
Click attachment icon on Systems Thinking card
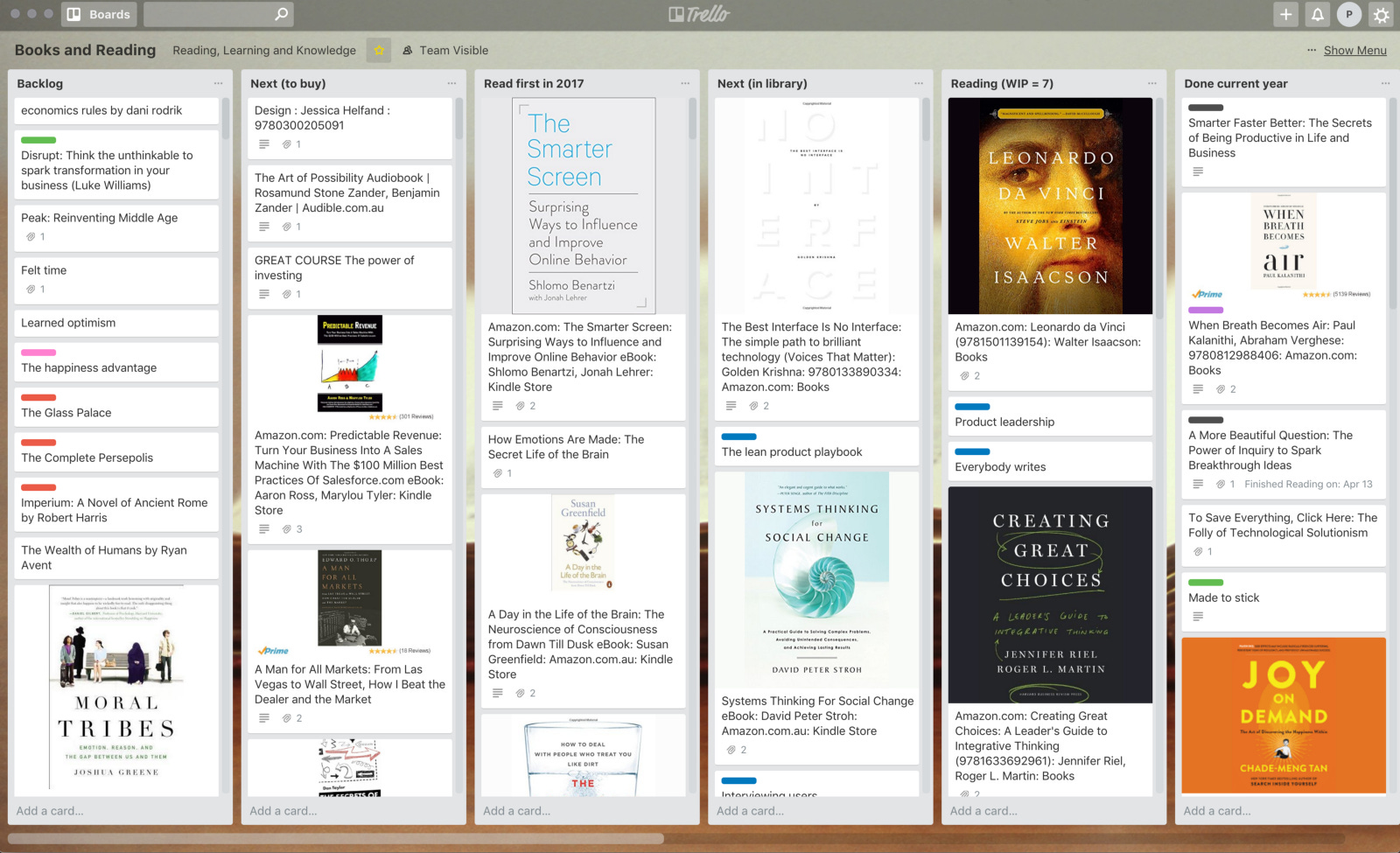731,750
